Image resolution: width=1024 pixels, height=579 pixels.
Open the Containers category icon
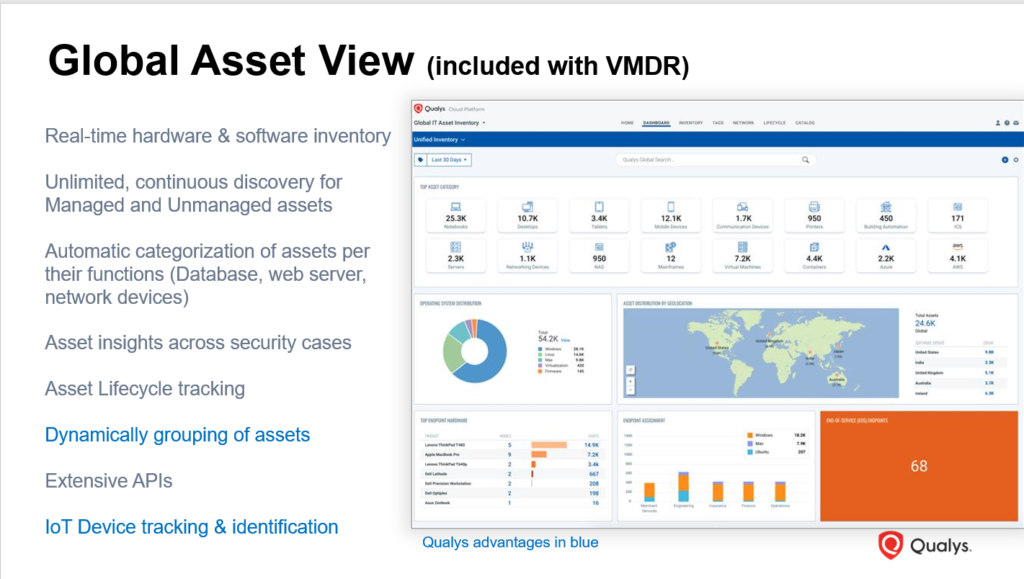[814, 247]
